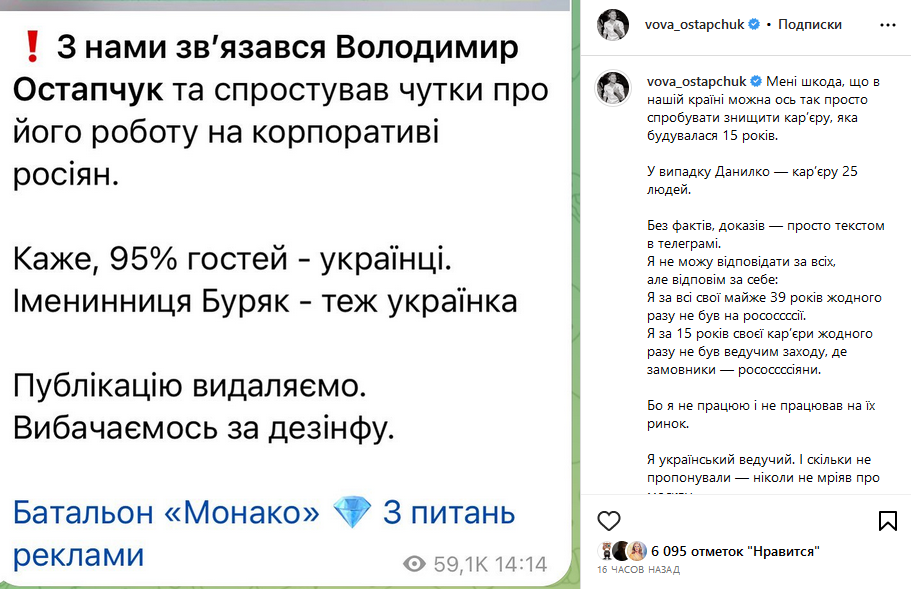The width and height of the screenshot is (911, 589).
Task: Click the blue diamond emoji in the Telegram post
Action: pyautogui.click(x=351, y=513)
